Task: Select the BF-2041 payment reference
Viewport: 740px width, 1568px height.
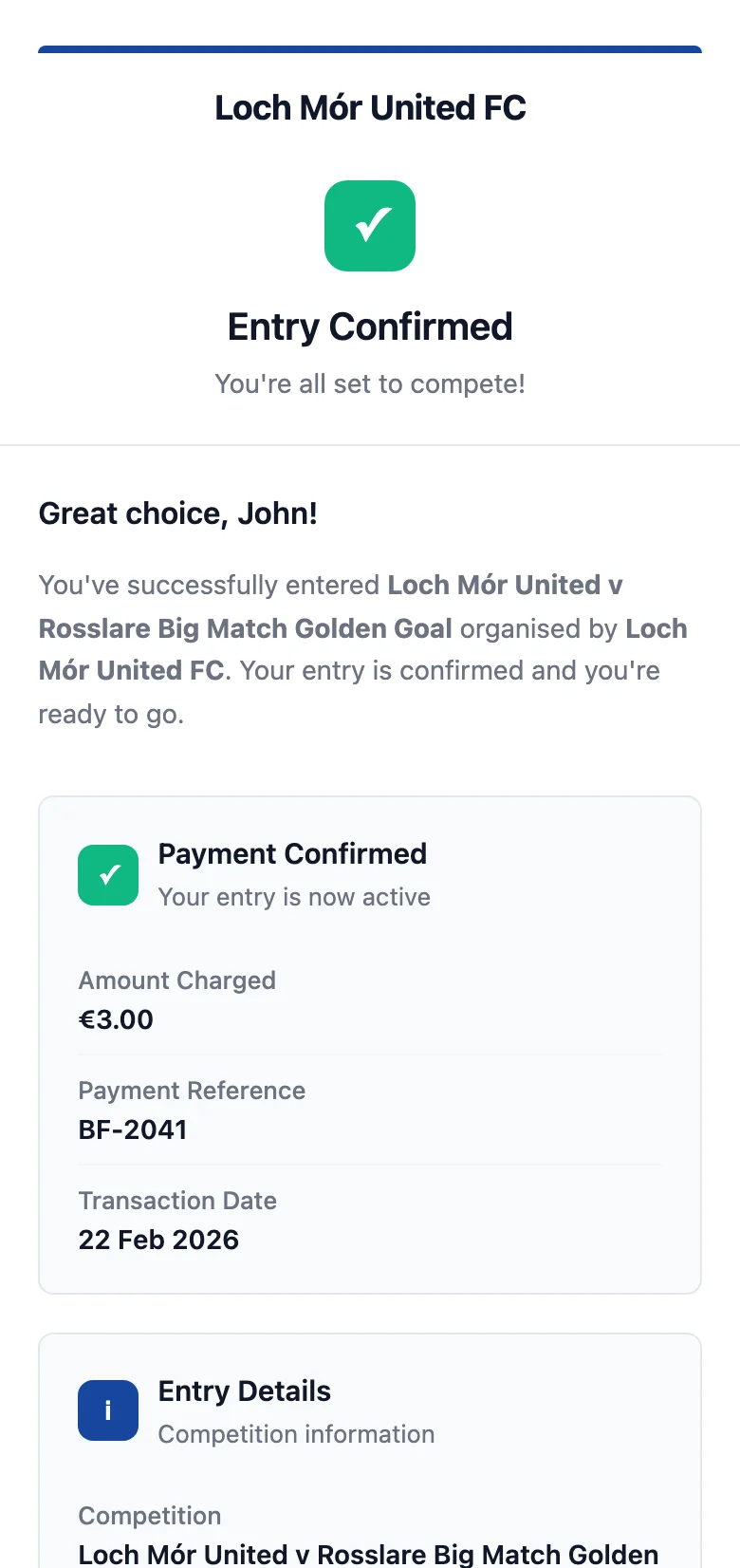Action: [x=133, y=1129]
